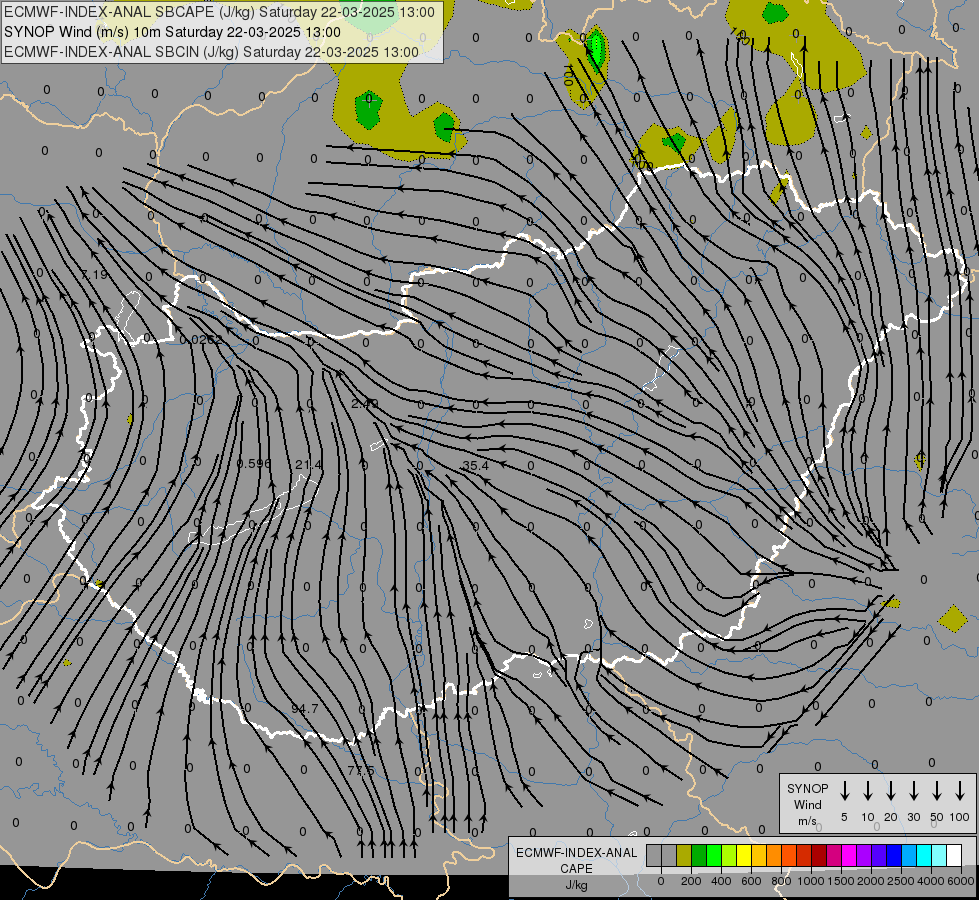Click the 'SYNOP Wind m/s' legend caption
Screen dimensions: 979x900
[x=807, y=805]
